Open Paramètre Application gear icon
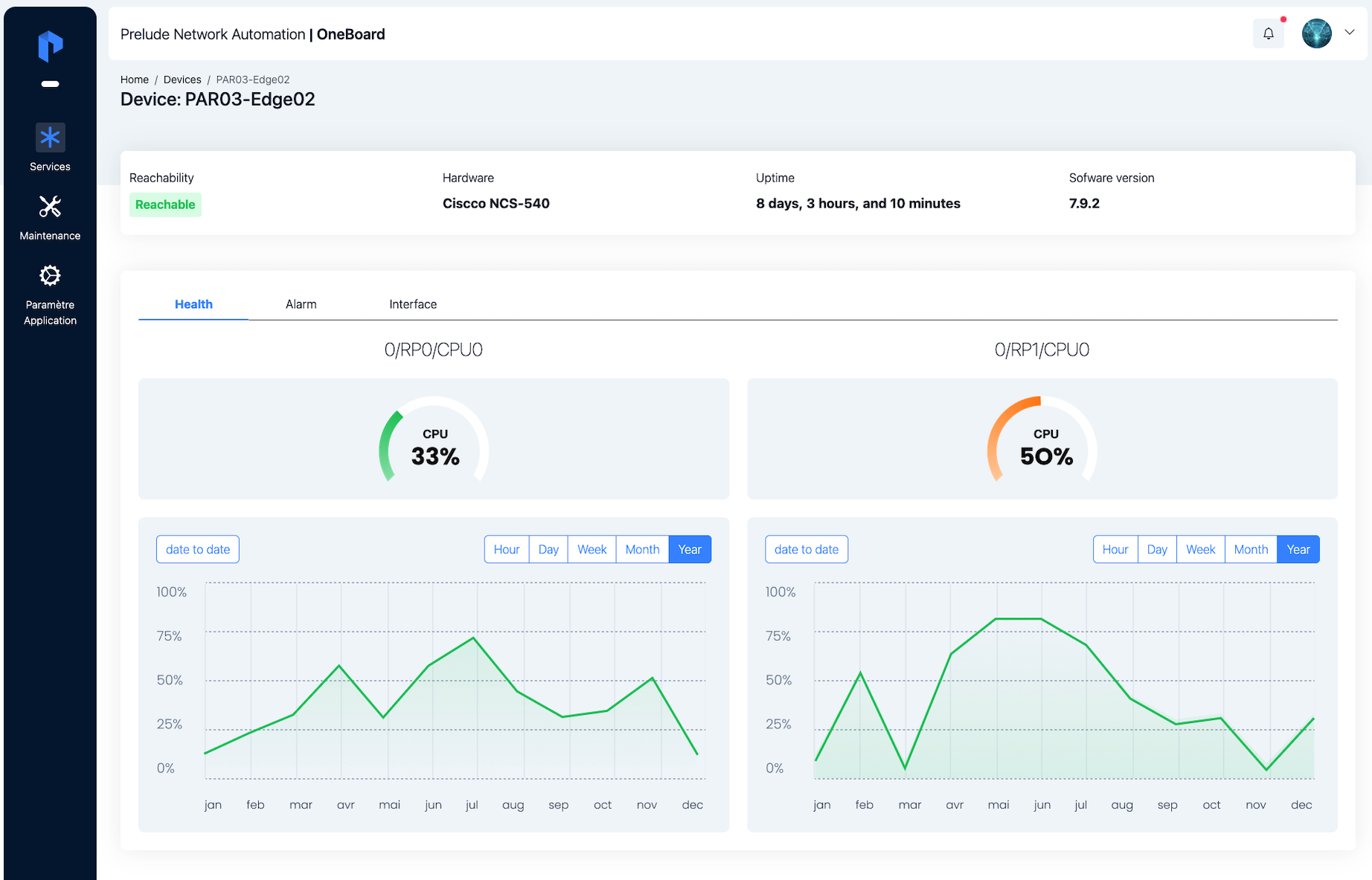 [50, 276]
